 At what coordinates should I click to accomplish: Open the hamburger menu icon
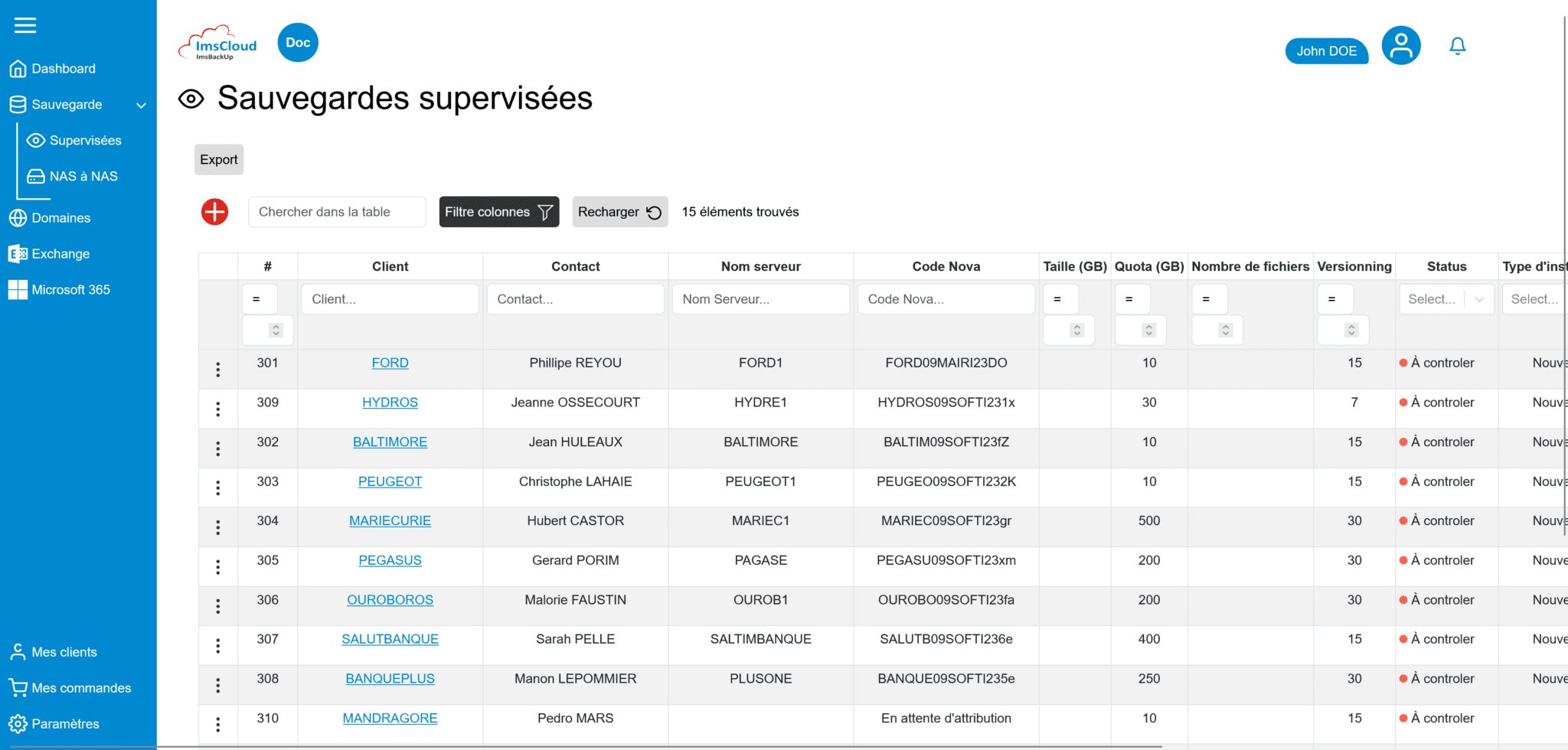(x=25, y=25)
